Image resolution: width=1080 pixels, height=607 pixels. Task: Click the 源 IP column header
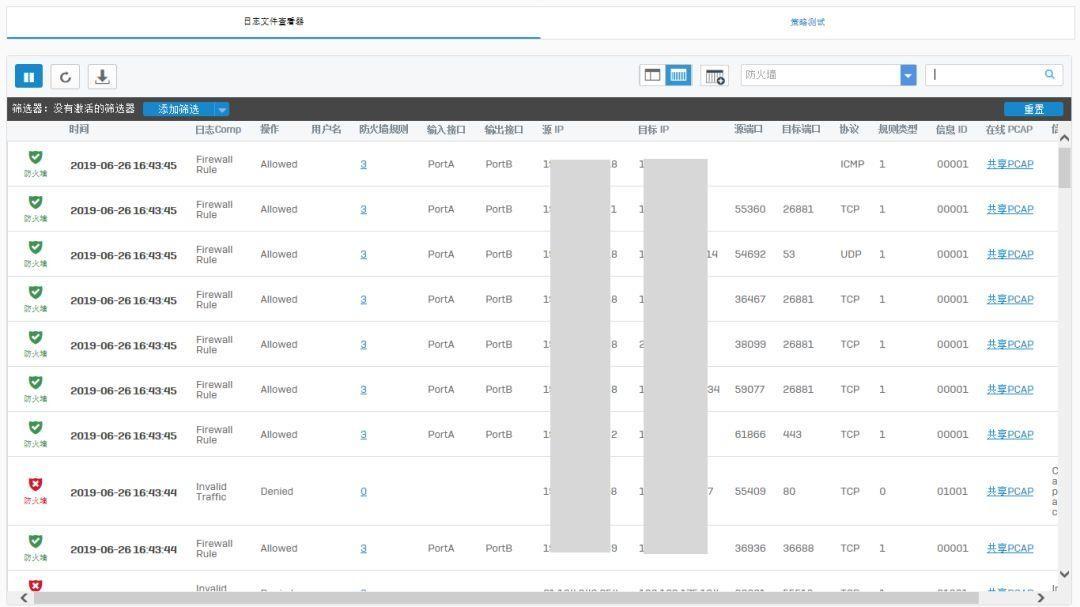552,130
